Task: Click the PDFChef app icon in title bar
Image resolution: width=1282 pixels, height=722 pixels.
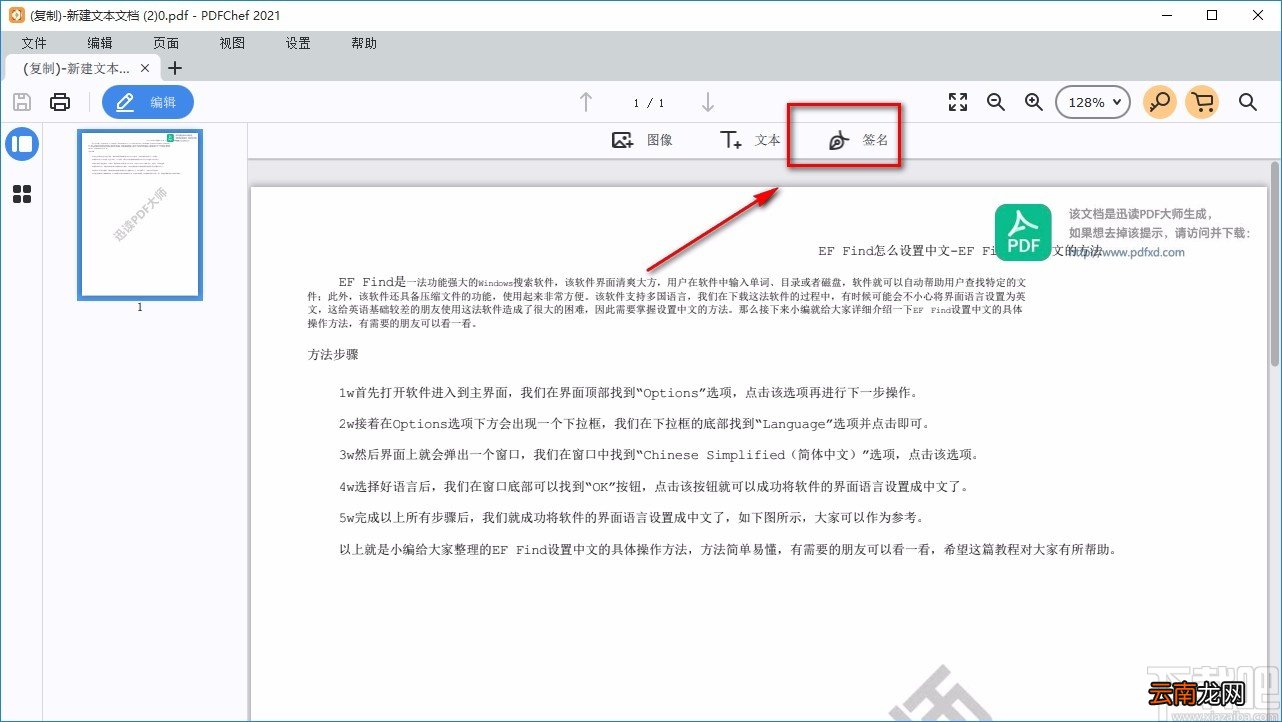Action: 16,15
